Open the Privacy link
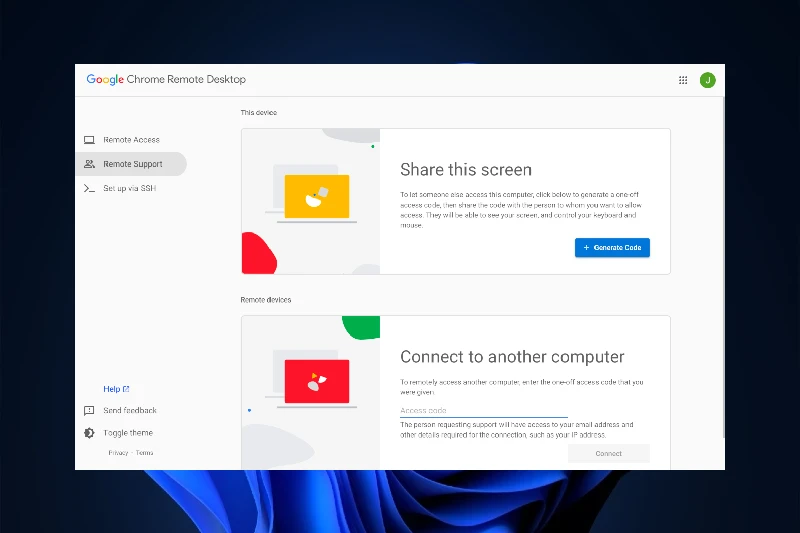Viewport: 800px width, 533px height. (118, 453)
